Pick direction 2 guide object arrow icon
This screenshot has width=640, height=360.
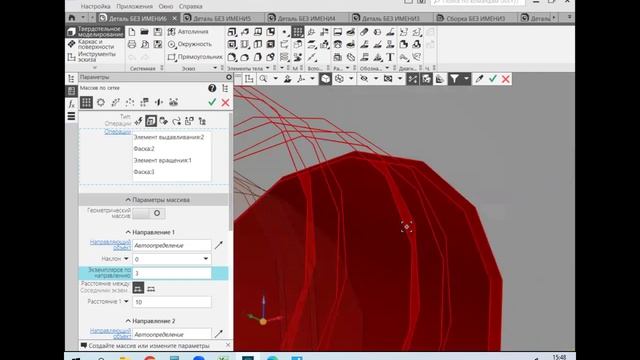[219, 333]
